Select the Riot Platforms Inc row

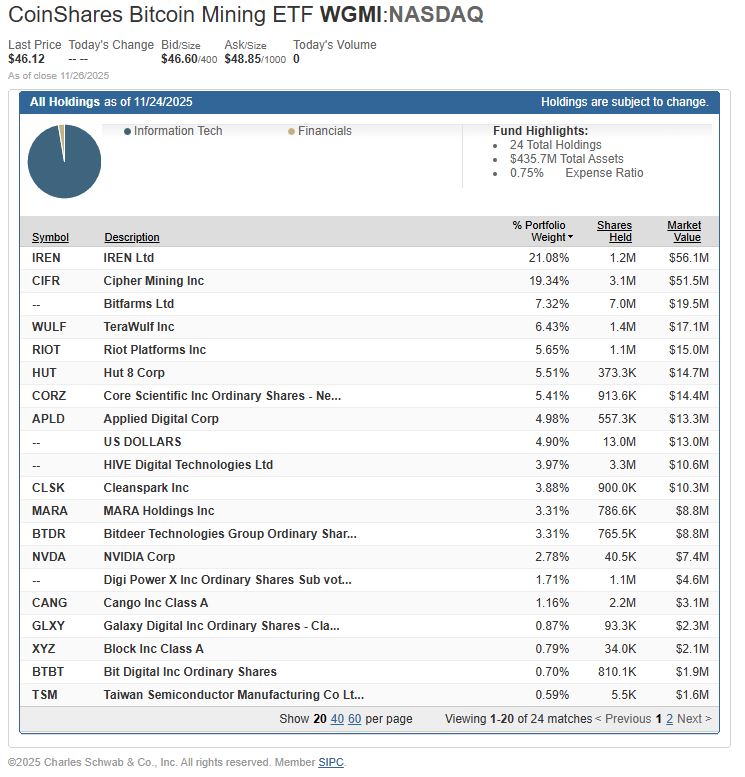coord(154,350)
